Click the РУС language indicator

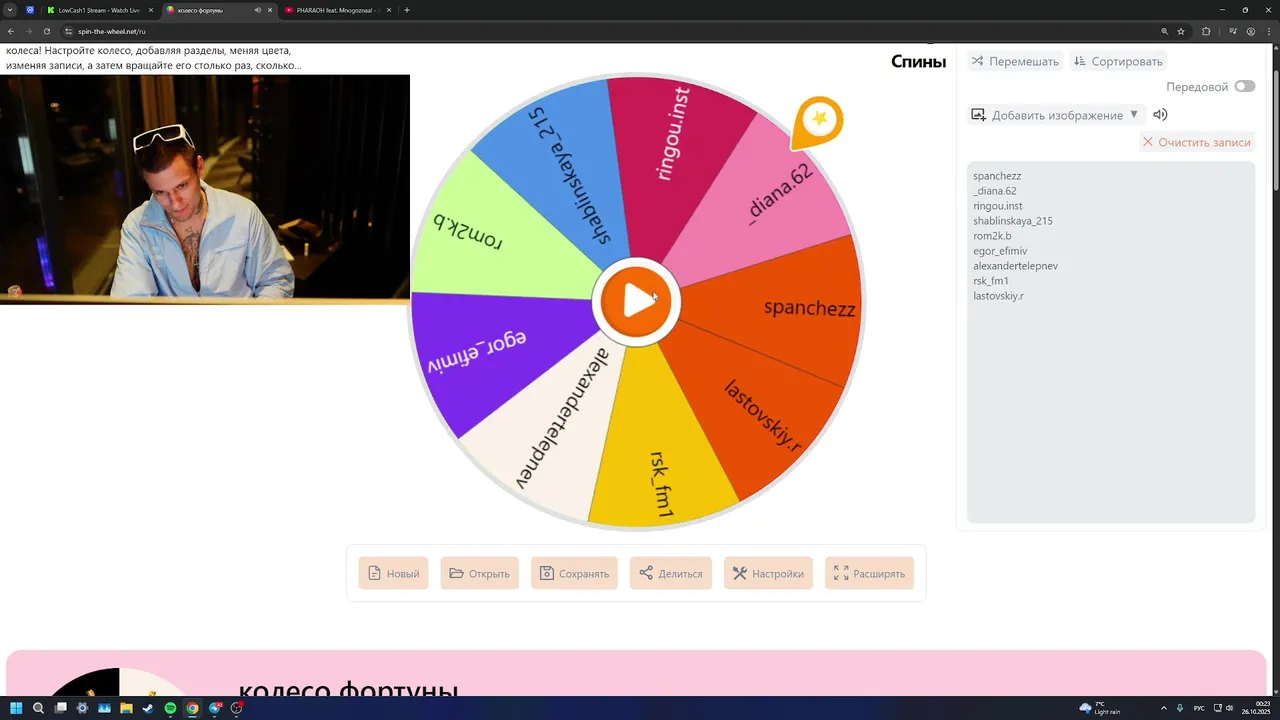(1199, 708)
